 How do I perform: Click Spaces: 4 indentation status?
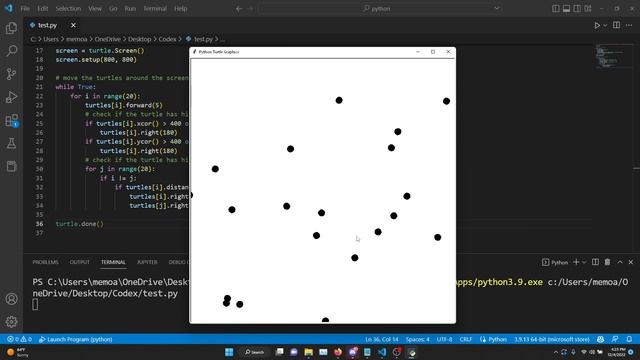click(x=417, y=339)
